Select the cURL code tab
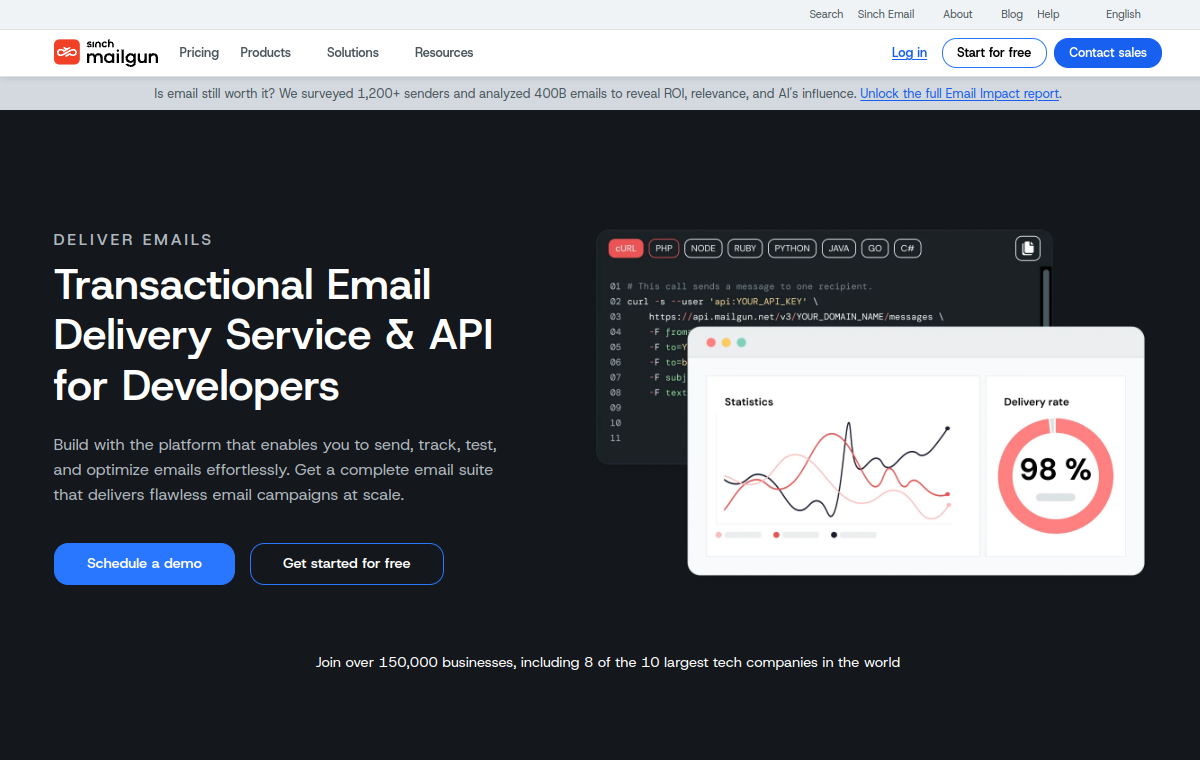This screenshot has height=760, width=1200. pyautogui.click(x=626, y=248)
